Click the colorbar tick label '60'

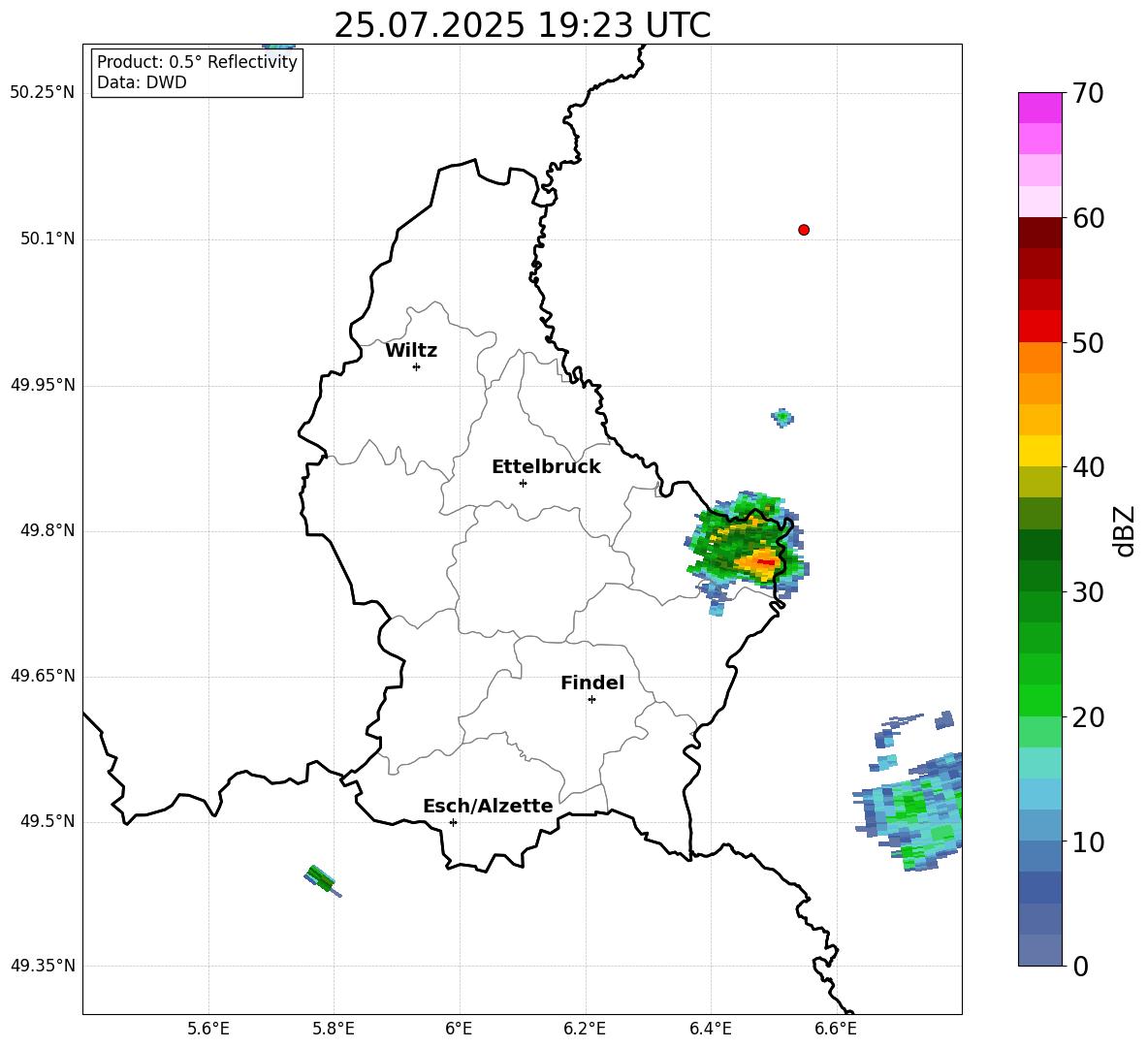[x=1088, y=218]
